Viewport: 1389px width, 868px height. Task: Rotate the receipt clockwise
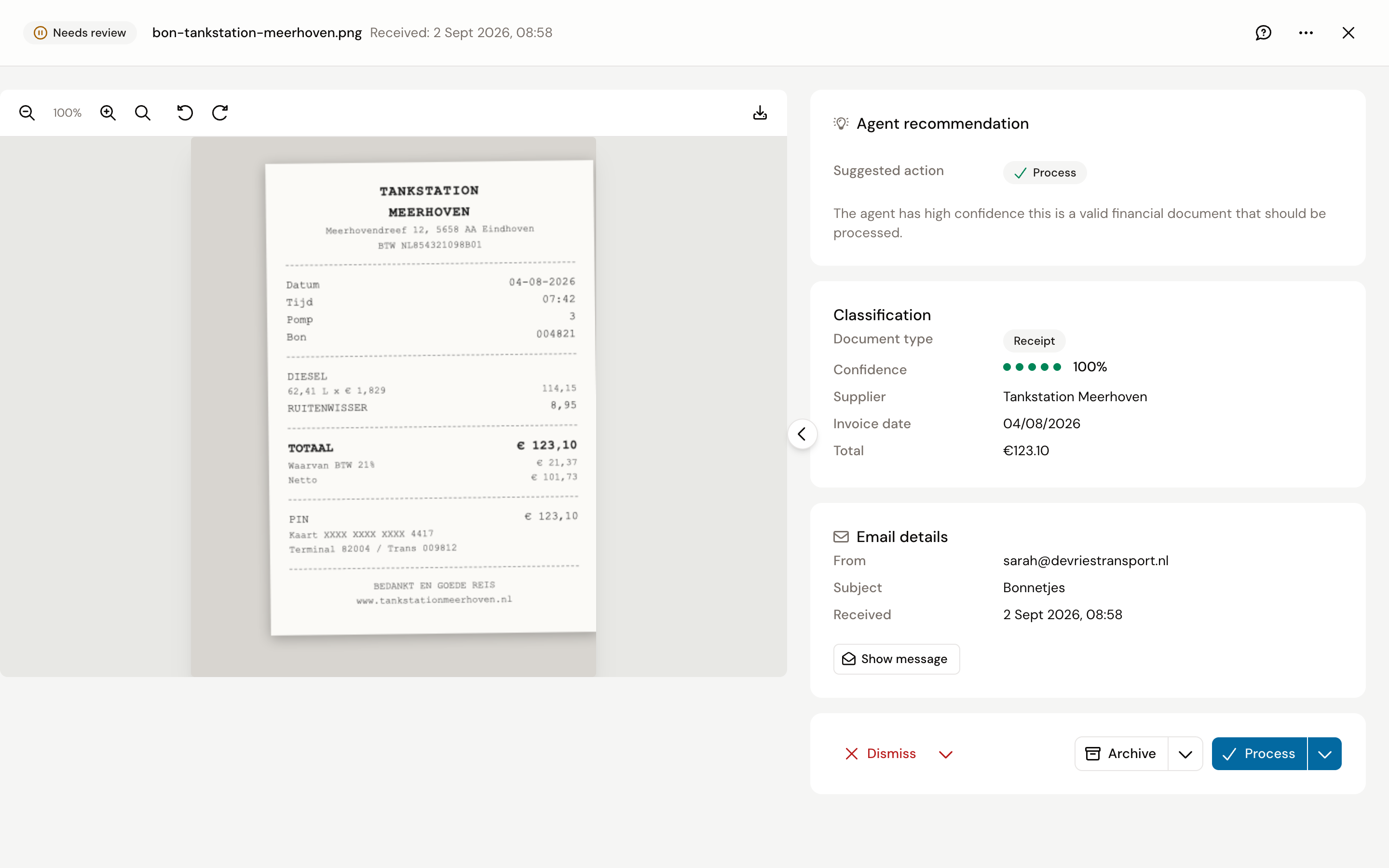click(220, 112)
